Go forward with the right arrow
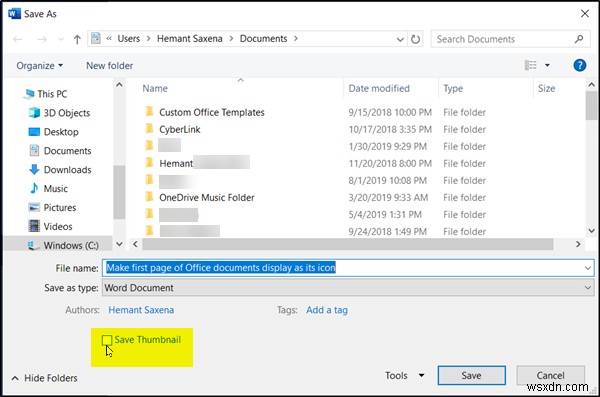 pyautogui.click(x=42, y=39)
